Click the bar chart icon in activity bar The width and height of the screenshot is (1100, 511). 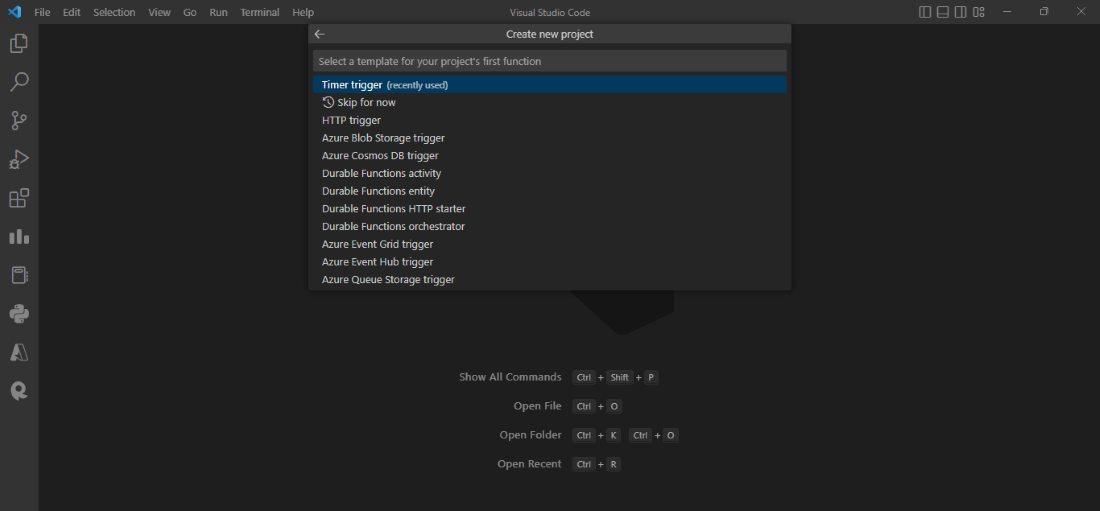click(x=19, y=237)
